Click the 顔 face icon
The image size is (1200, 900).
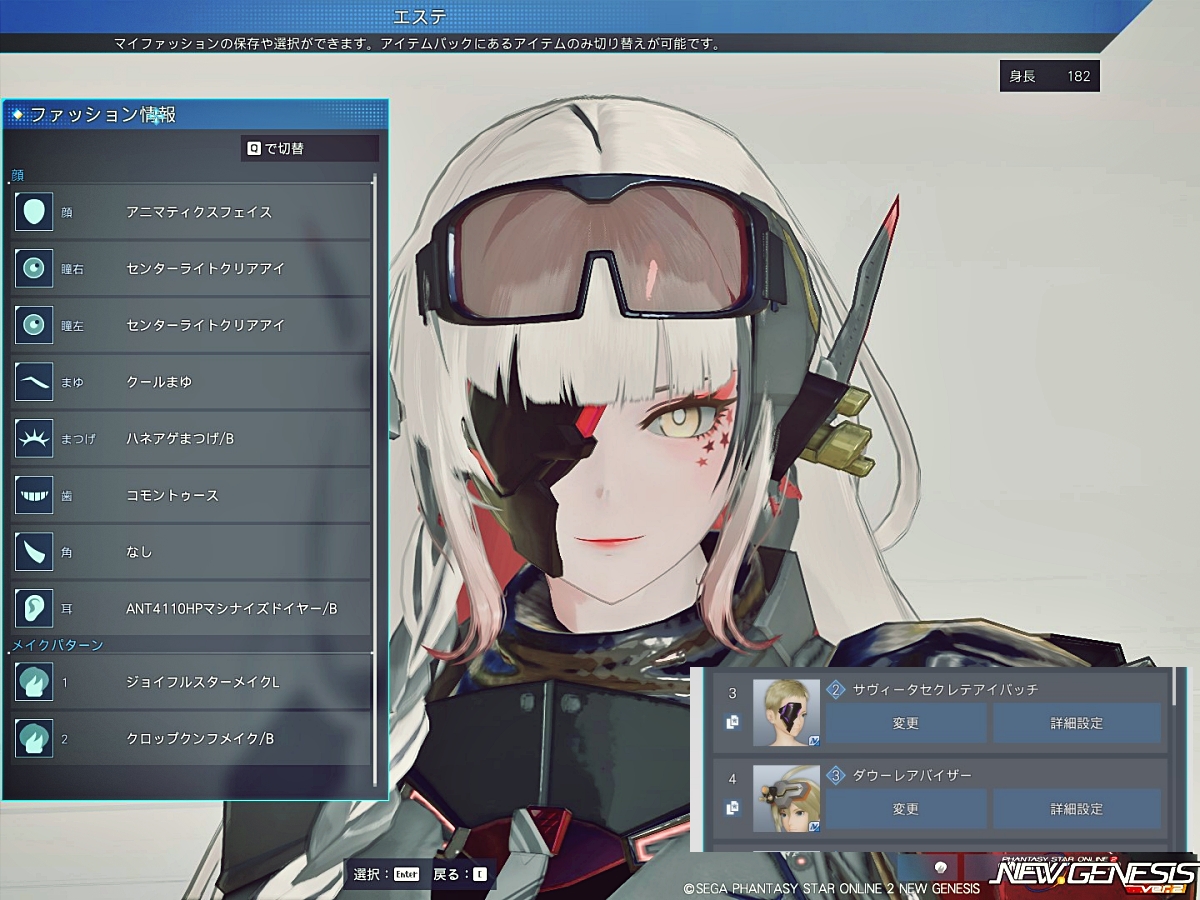[34, 212]
